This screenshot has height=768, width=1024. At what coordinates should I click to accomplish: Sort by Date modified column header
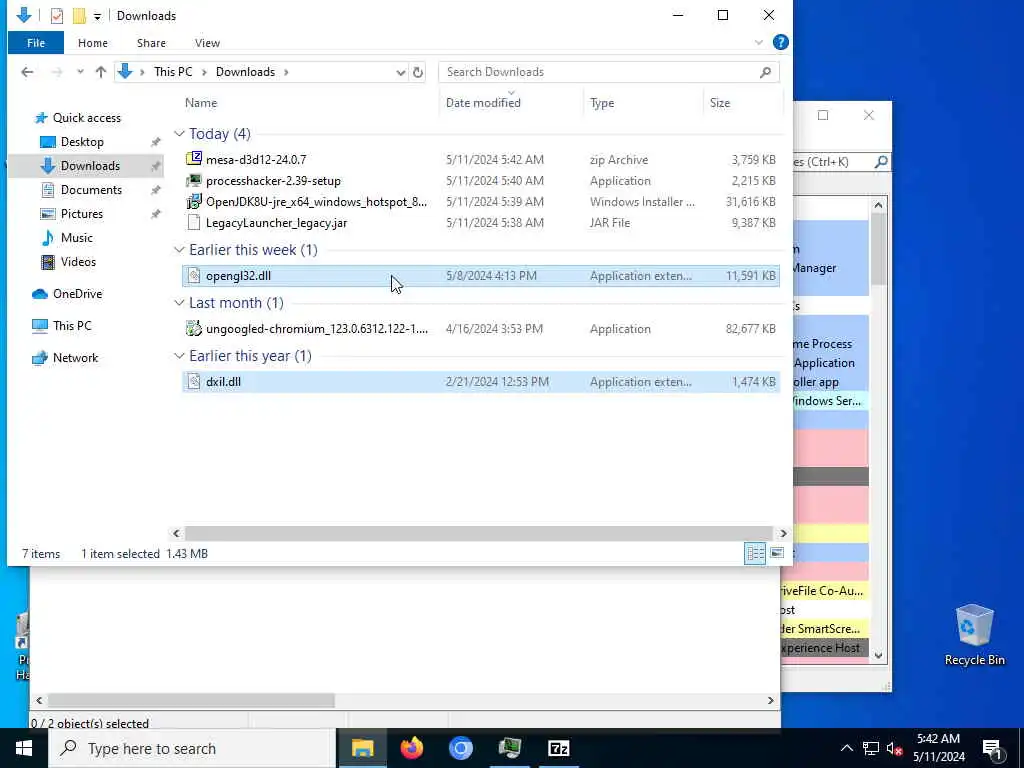click(483, 103)
